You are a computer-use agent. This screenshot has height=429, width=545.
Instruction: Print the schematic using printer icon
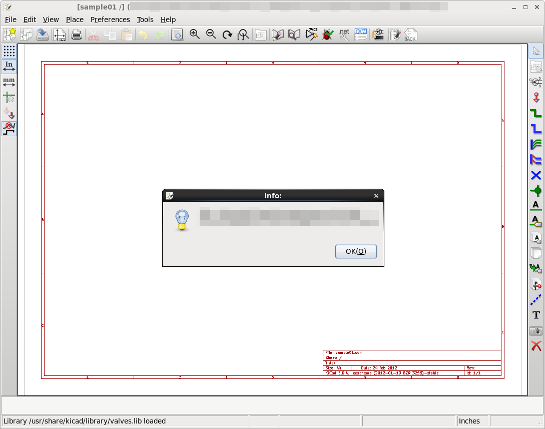(x=76, y=35)
